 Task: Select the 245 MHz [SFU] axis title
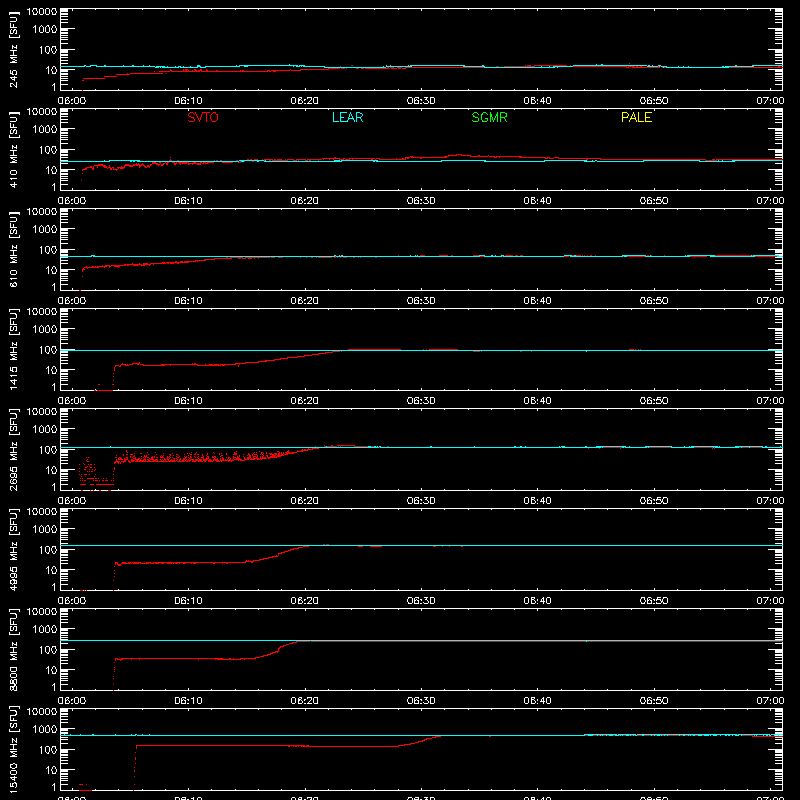[13, 49]
